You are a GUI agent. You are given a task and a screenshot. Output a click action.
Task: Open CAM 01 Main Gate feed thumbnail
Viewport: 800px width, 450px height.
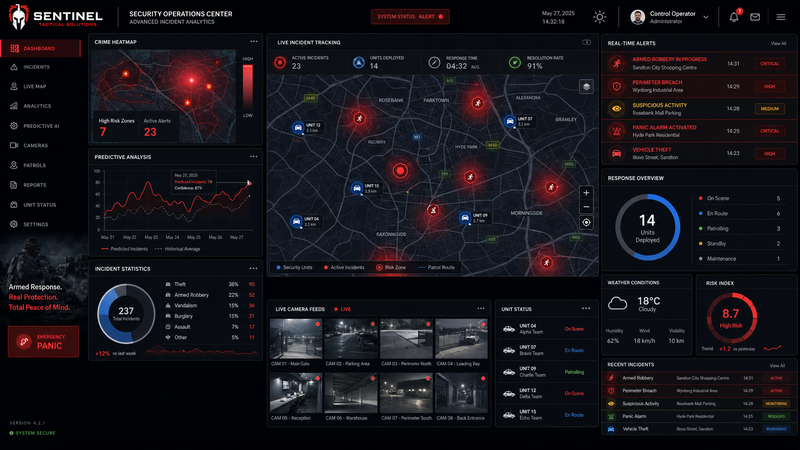pyautogui.click(x=295, y=339)
